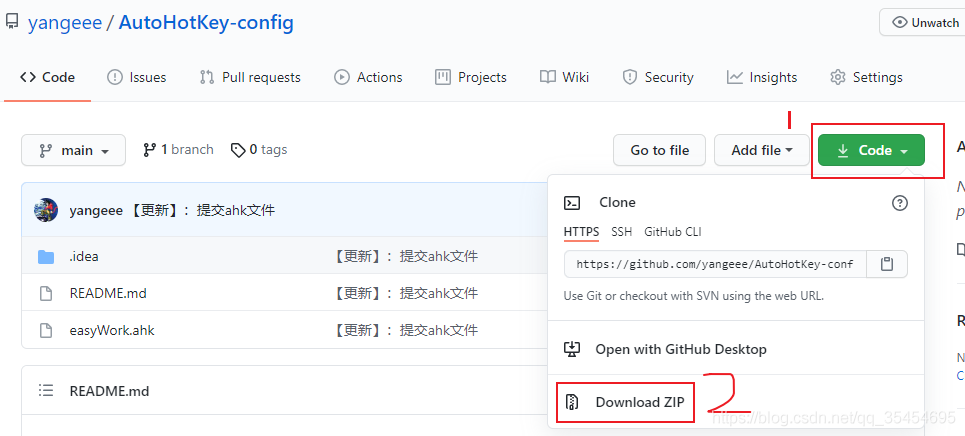
Task: Open the Pull requests tab
Action: pyautogui.click(x=250, y=78)
